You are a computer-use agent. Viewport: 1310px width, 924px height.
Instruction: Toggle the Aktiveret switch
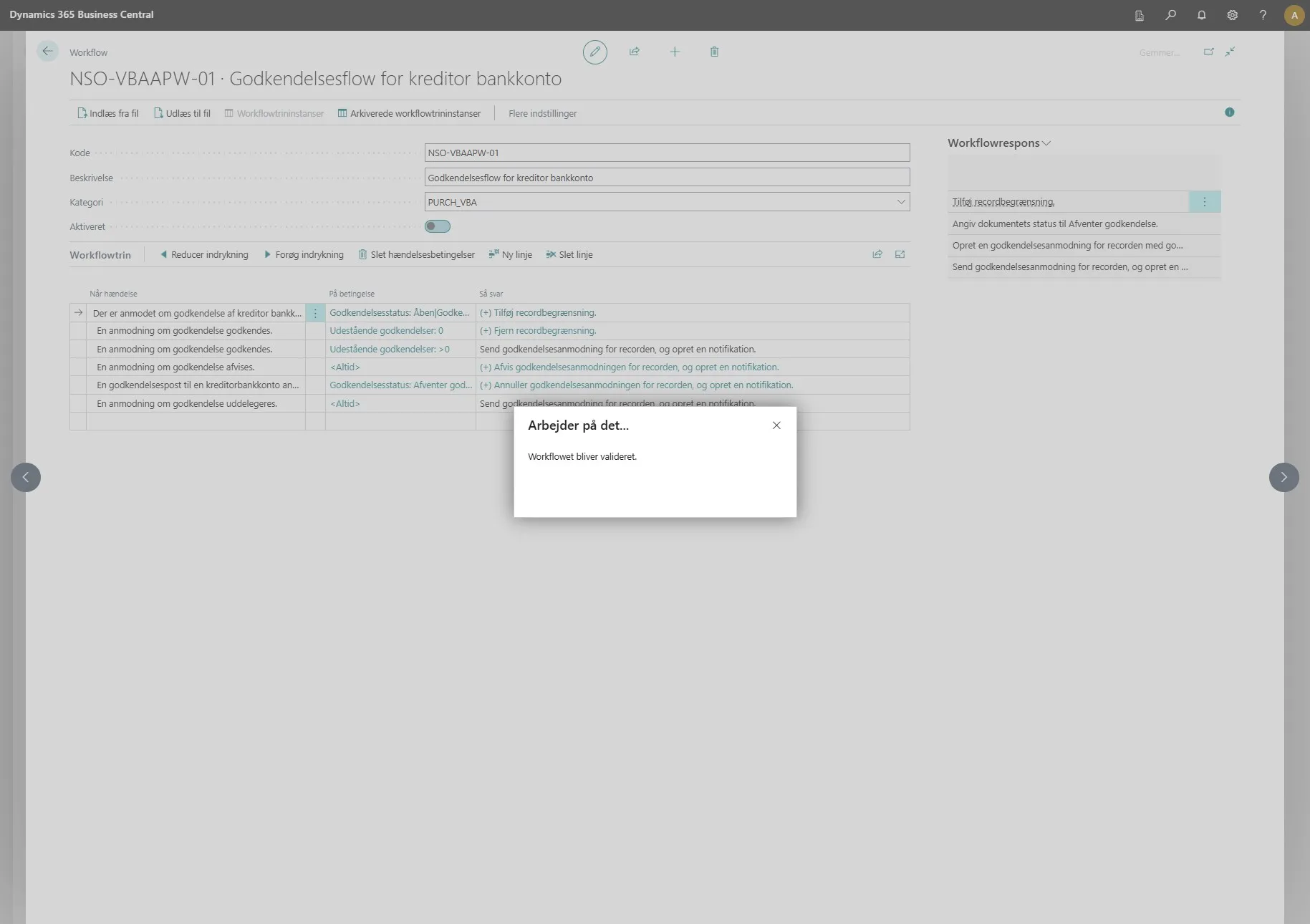[x=438, y=226]
